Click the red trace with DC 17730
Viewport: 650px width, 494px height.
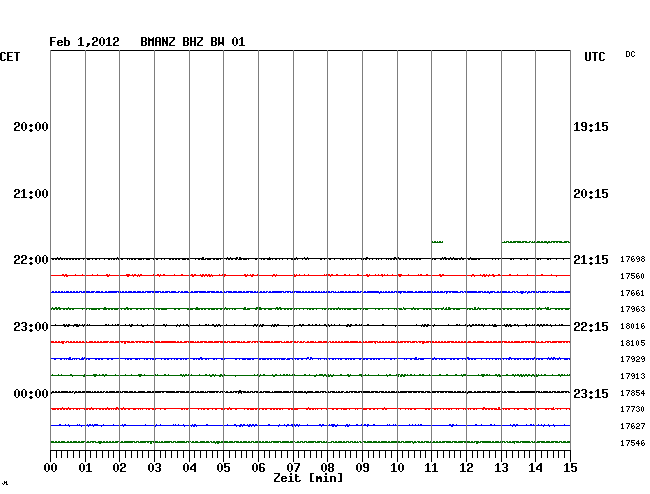click(x=310, y=409)
